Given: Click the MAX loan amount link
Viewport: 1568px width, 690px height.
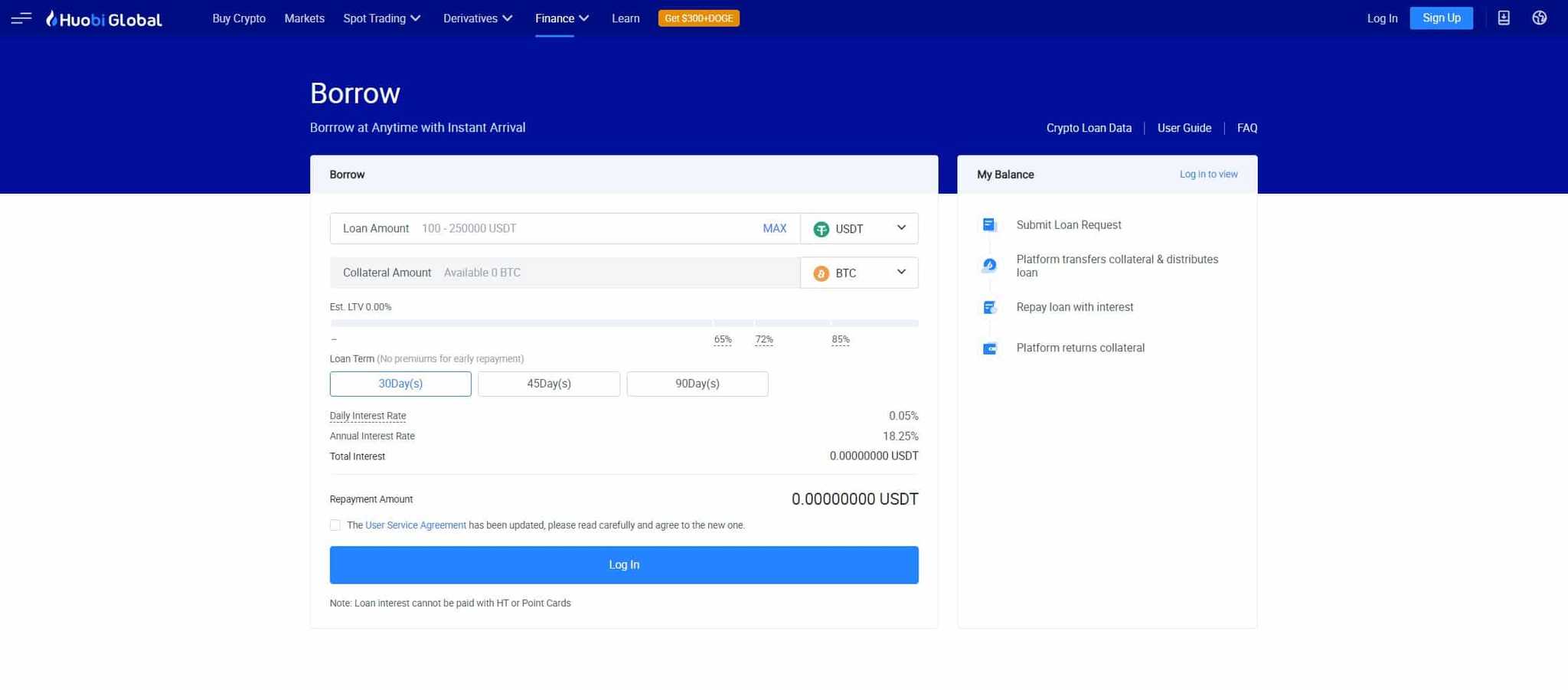Looking at the screenshot, I should coord(774,228).
